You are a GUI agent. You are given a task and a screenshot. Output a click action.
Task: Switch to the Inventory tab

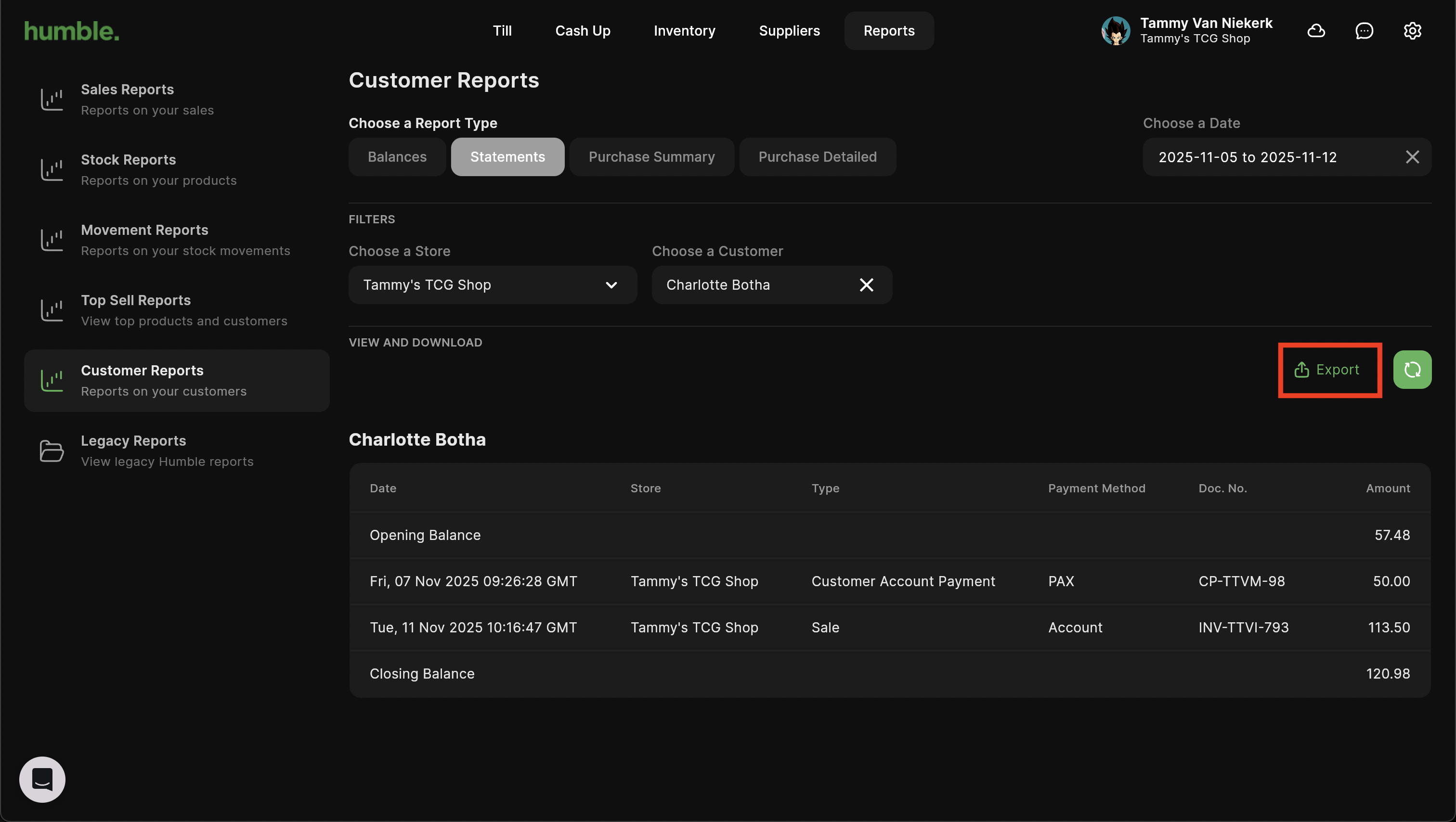point(684,30)
